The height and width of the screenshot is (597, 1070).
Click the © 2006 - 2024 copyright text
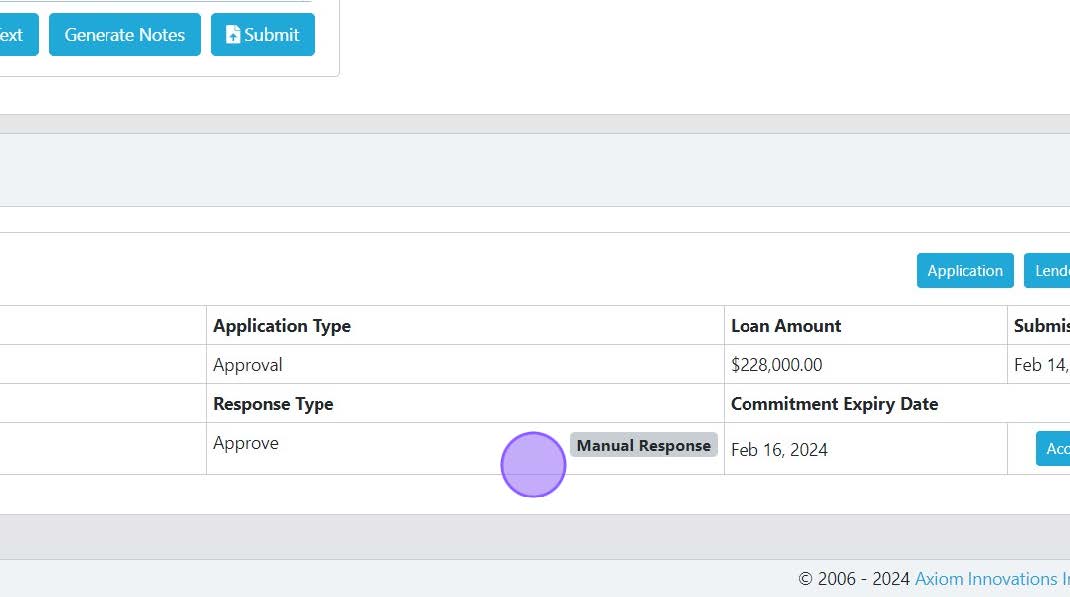point(854,579)
